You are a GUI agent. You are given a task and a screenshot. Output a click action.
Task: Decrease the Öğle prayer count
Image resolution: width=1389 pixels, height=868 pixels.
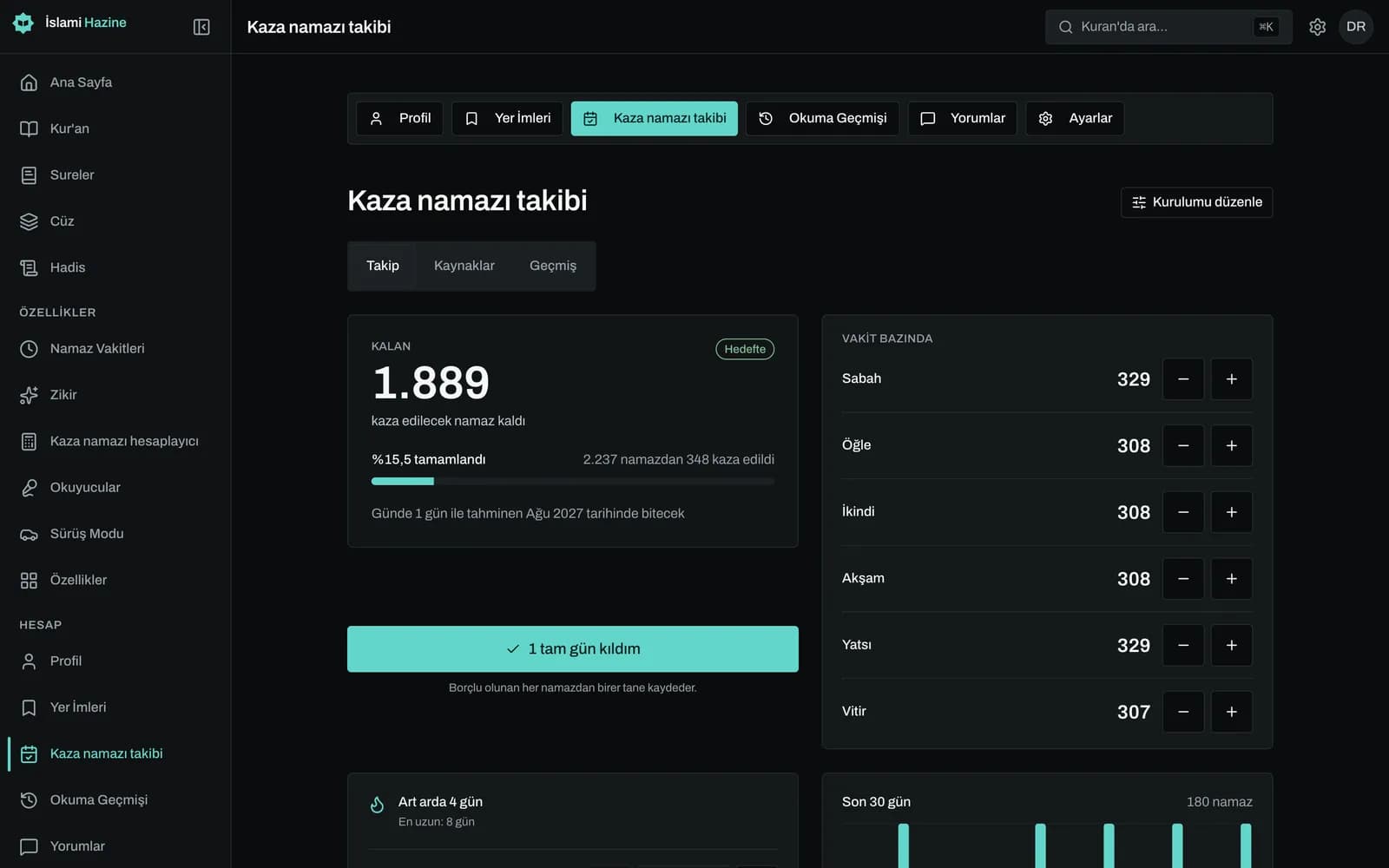(x=1182, y=445)
